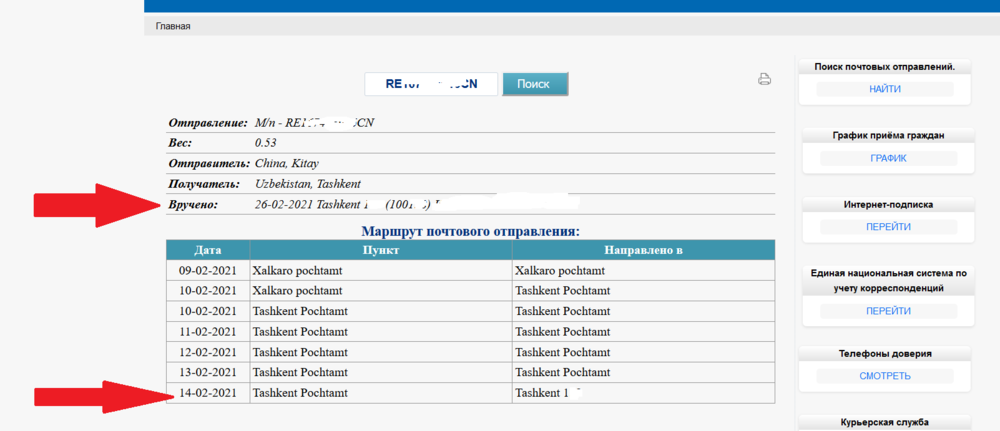Click the Маршрут почтового отправления heading

470,230
